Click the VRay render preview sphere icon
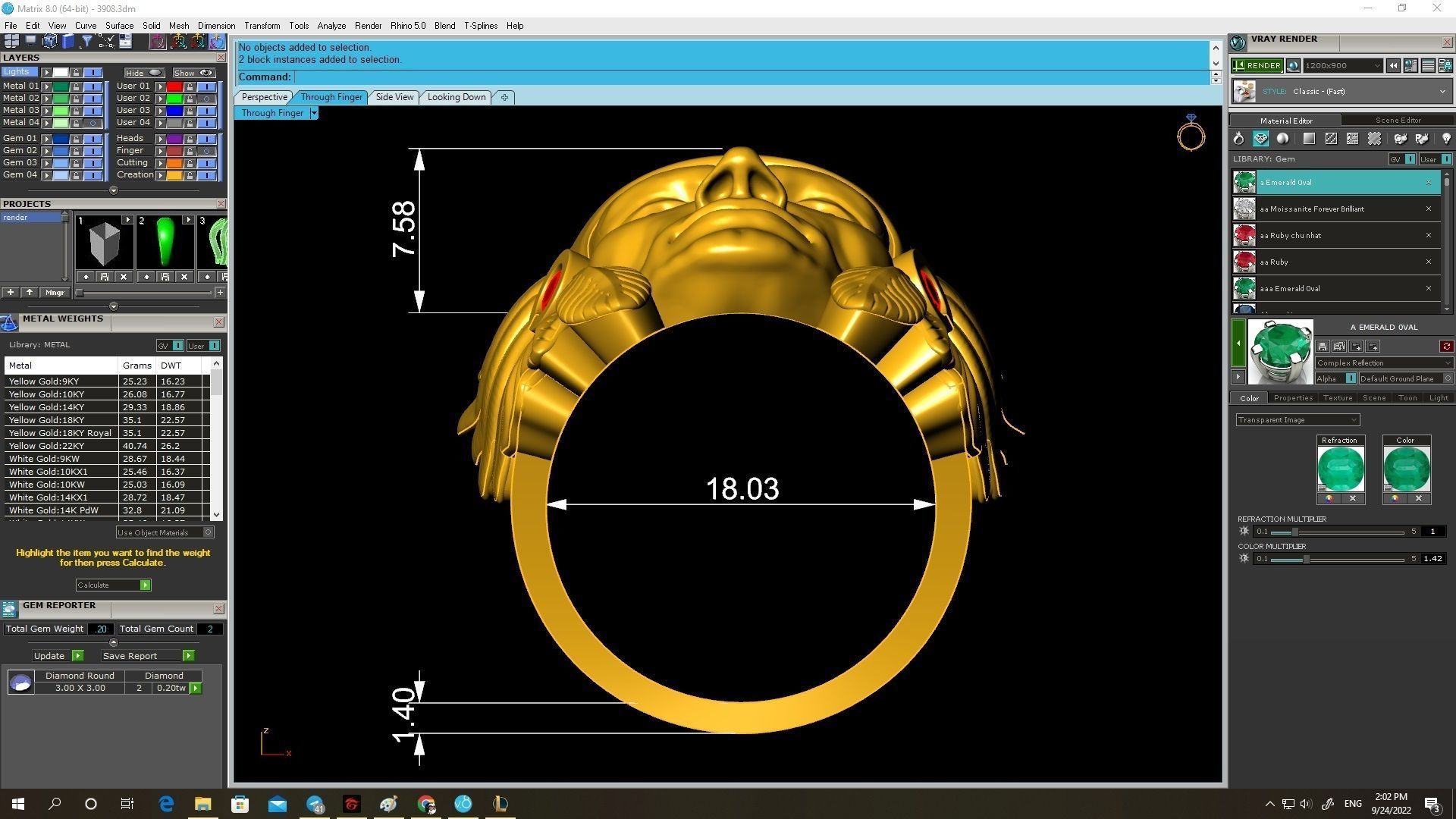The image size is (1456, 819). [x=1293, y=66]
